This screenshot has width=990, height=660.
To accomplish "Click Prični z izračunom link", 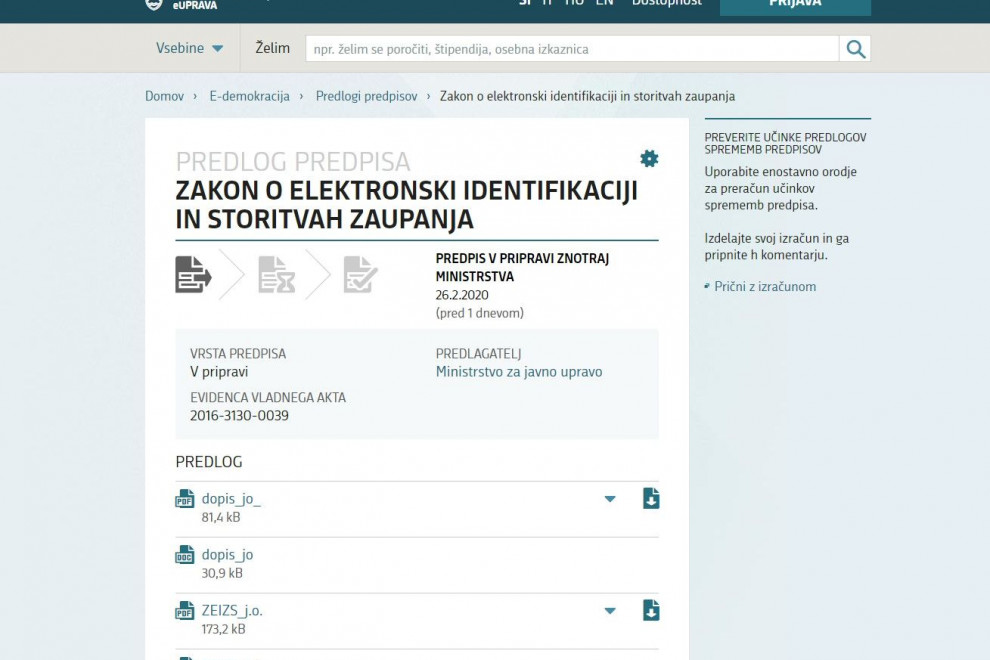I will coord(765,287).
